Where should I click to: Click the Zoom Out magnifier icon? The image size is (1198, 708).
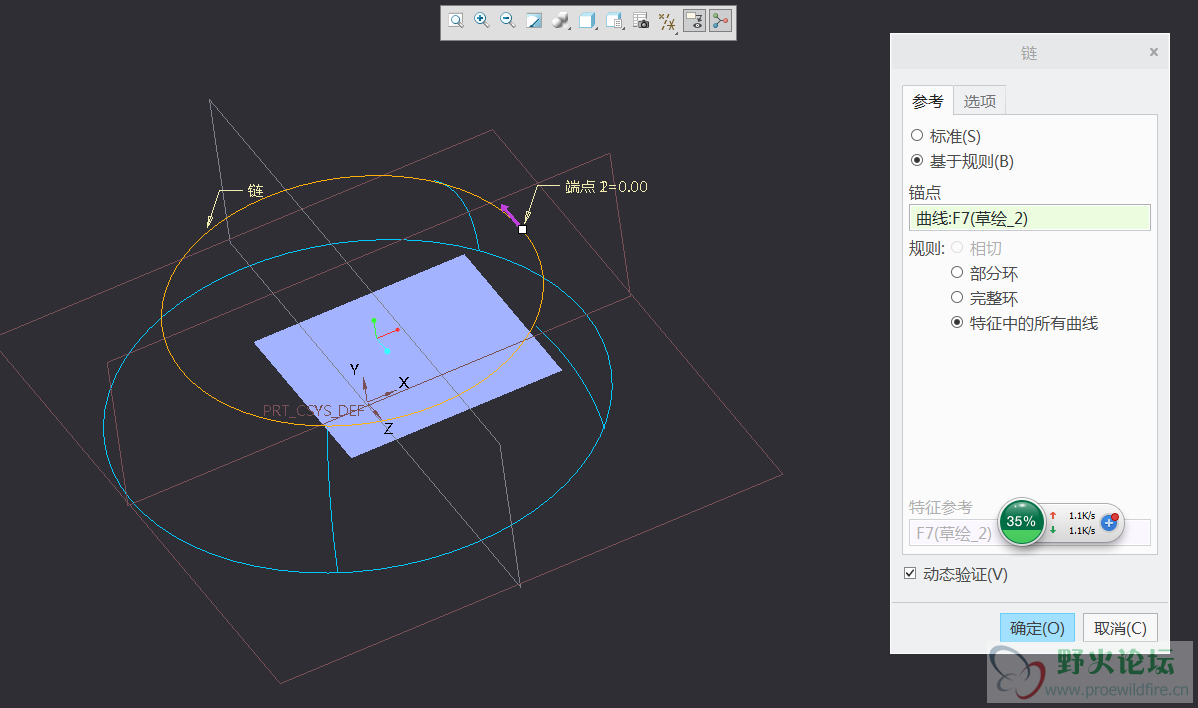click(507, 21)
